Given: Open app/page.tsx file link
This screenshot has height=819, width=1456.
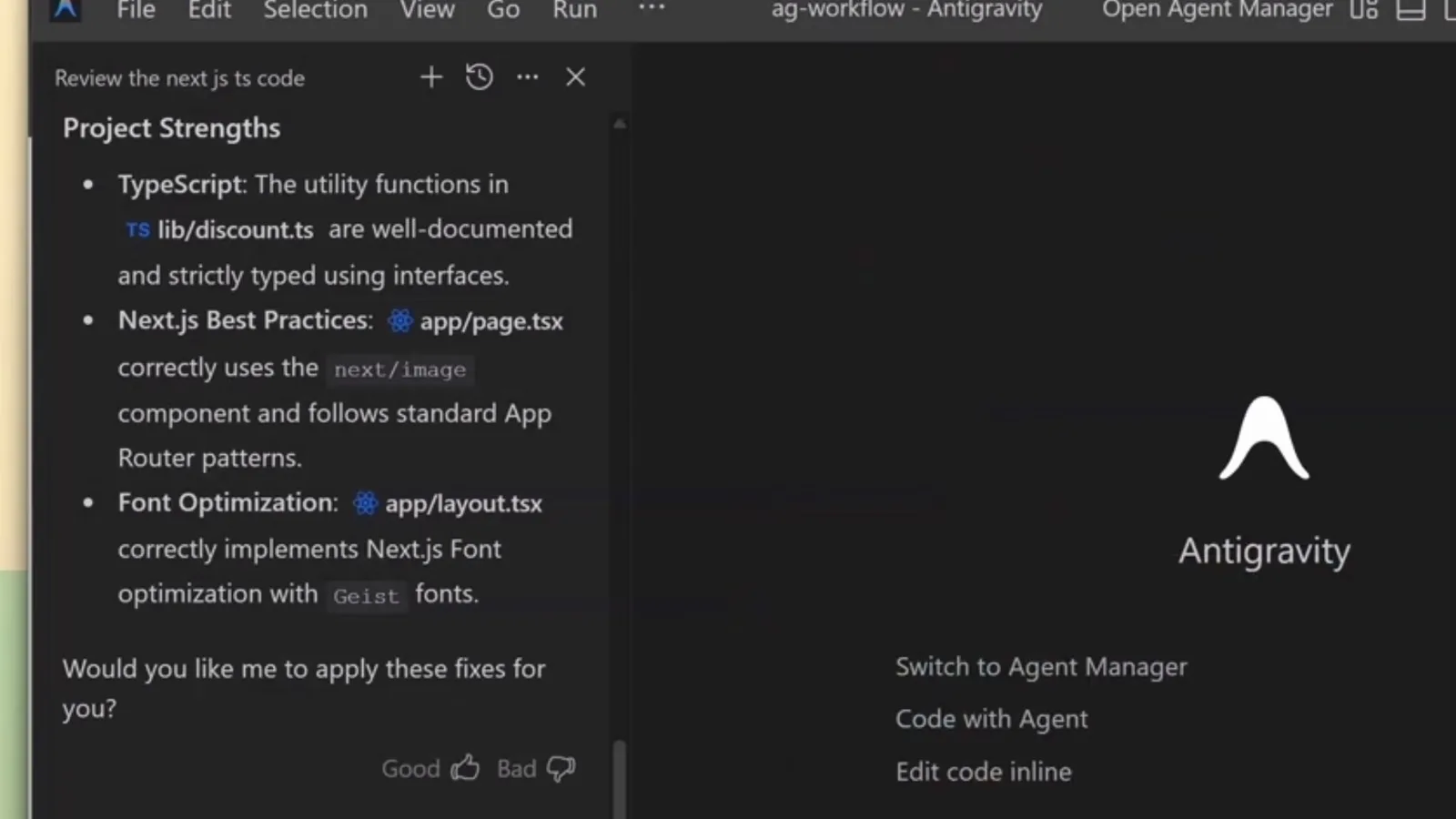Looking at the screenshot, I should click(x=491, y=321).
